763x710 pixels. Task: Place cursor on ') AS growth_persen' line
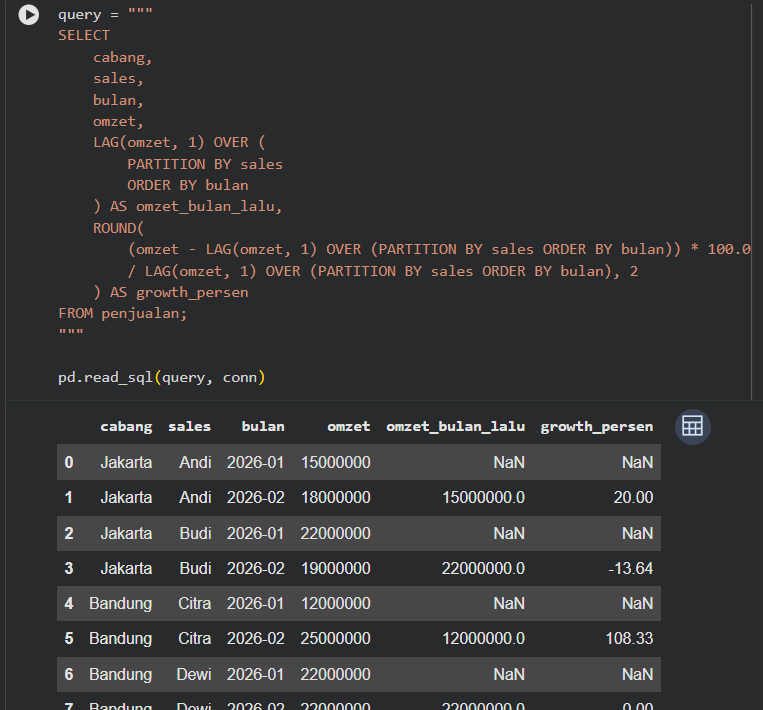[x=171, y=292]
